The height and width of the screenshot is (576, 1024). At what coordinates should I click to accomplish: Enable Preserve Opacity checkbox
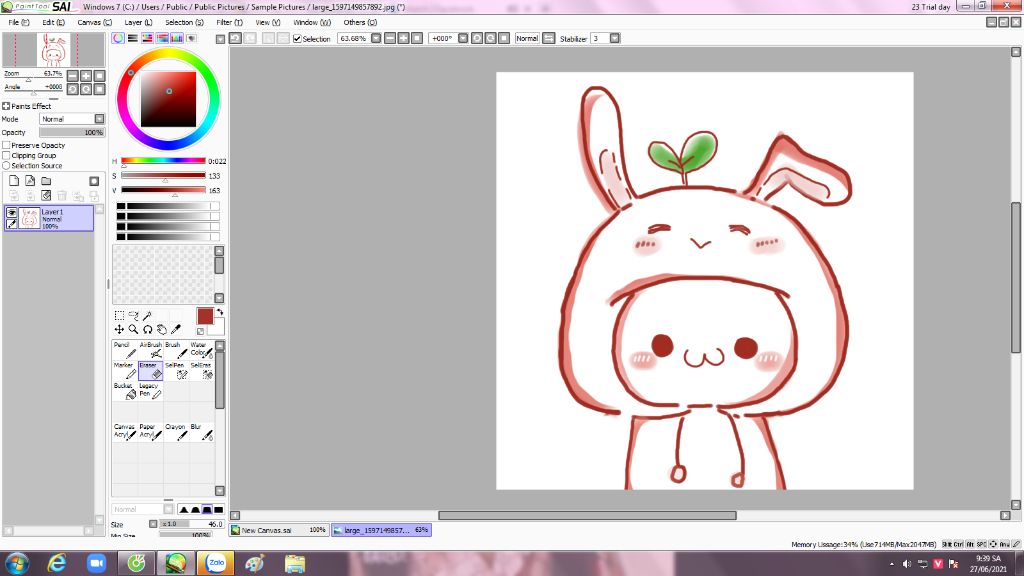pos(7,146)
